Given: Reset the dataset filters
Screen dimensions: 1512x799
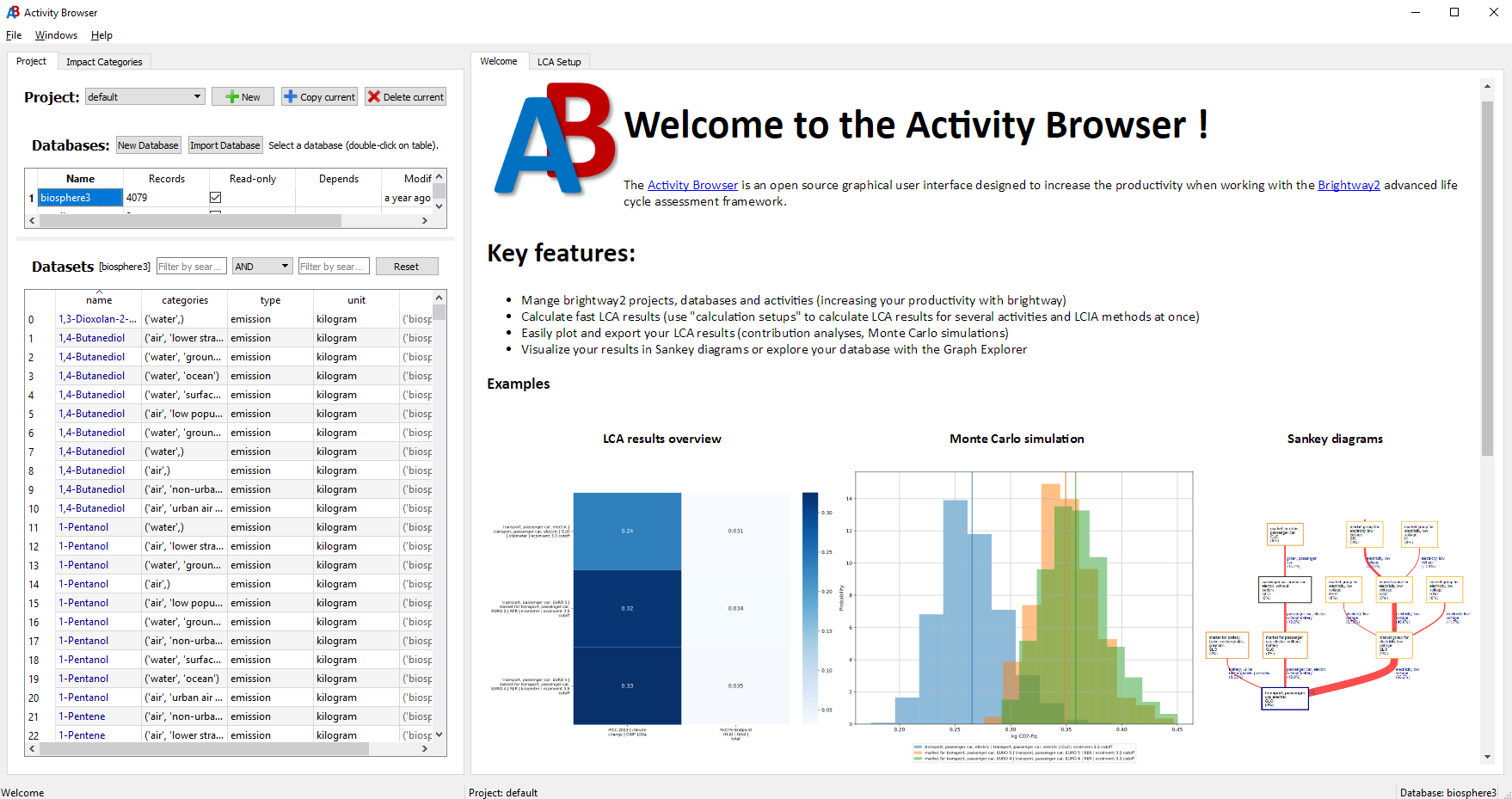Looking at the screenshot, I should [407, 266].
